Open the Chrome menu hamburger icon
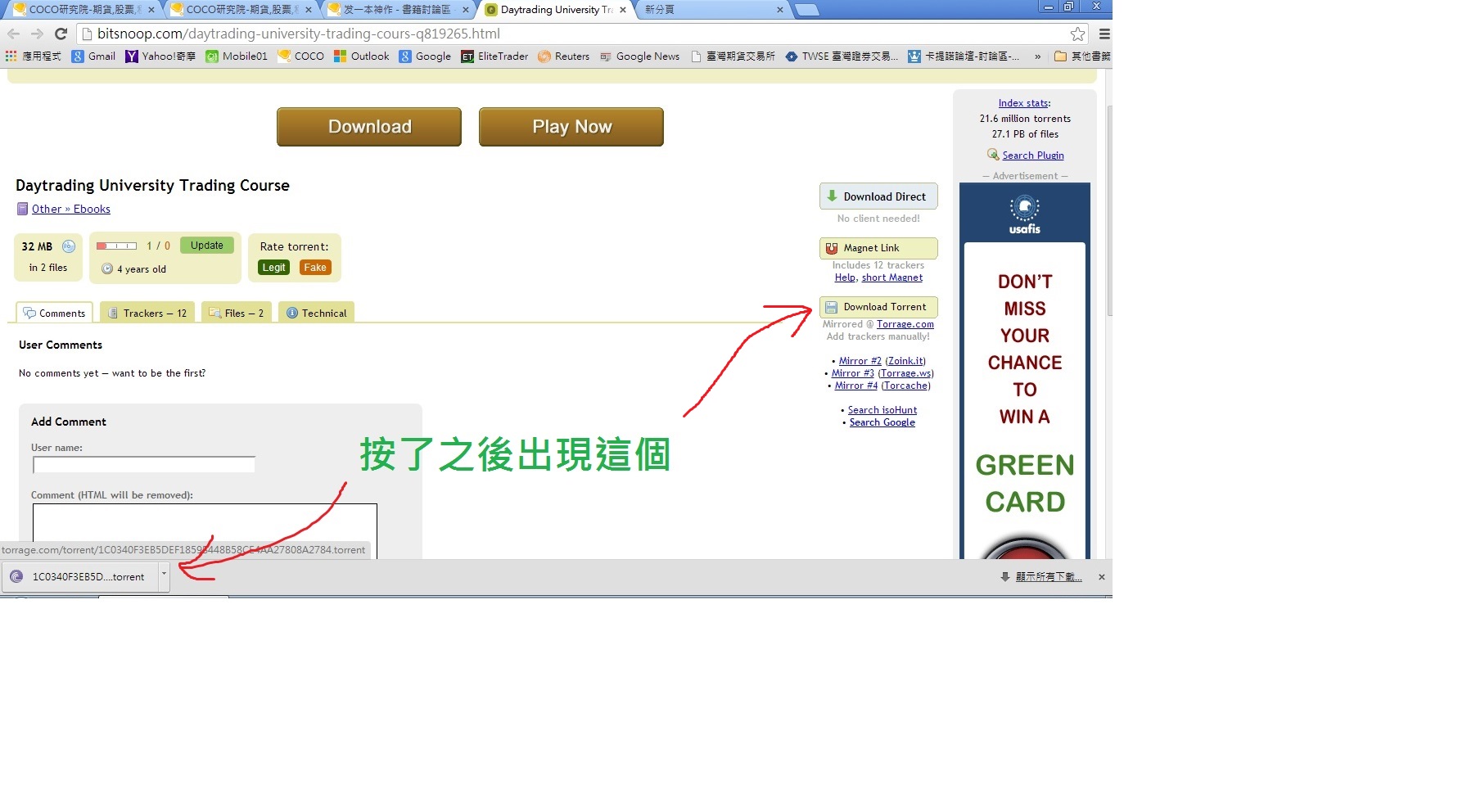This screenshot has width=1467, height=812. click(1104, 34)
